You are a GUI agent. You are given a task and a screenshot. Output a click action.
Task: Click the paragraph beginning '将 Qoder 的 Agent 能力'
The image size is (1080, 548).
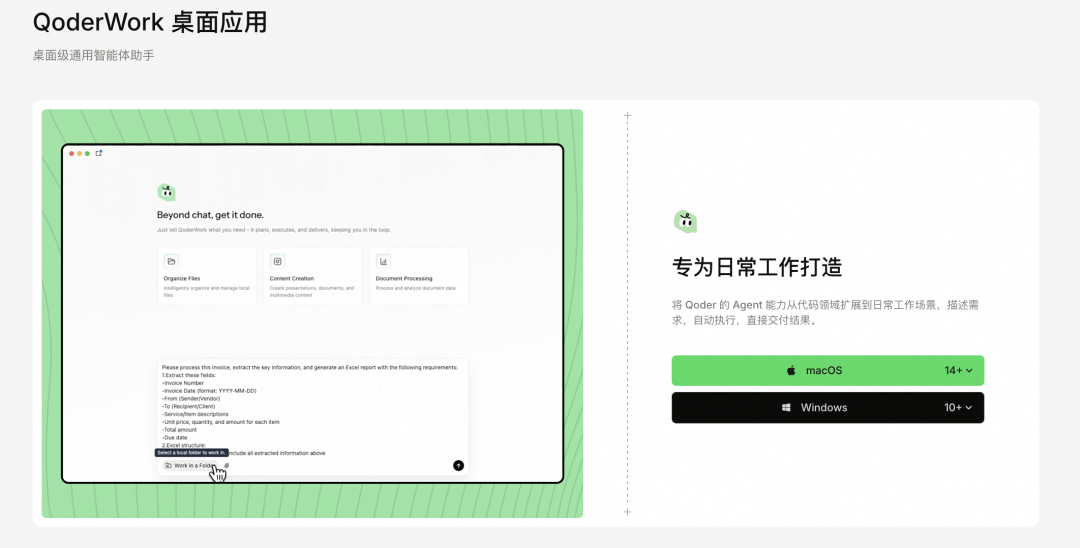point(825,313)
